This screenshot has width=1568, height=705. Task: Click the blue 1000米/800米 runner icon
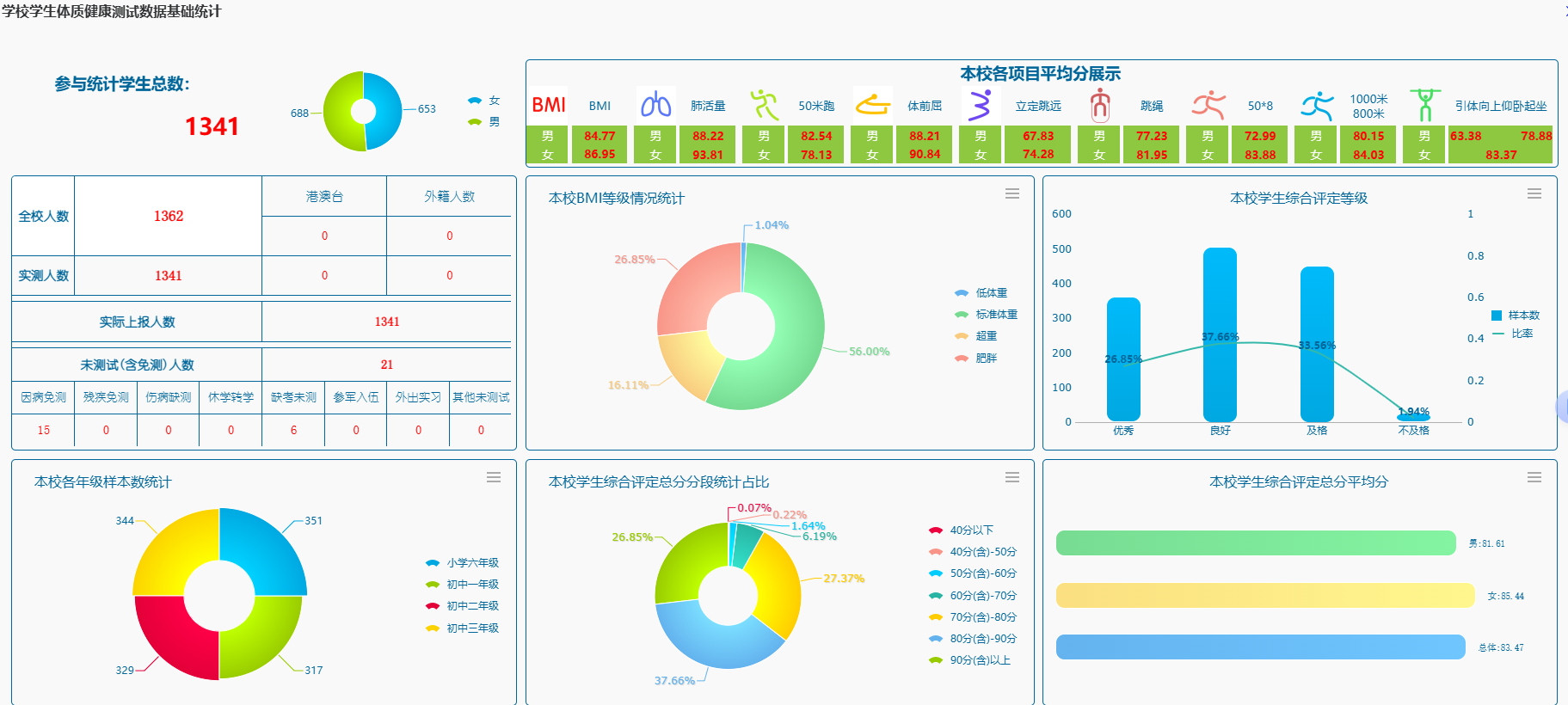pyautogui.click(x=1316, y=105)
